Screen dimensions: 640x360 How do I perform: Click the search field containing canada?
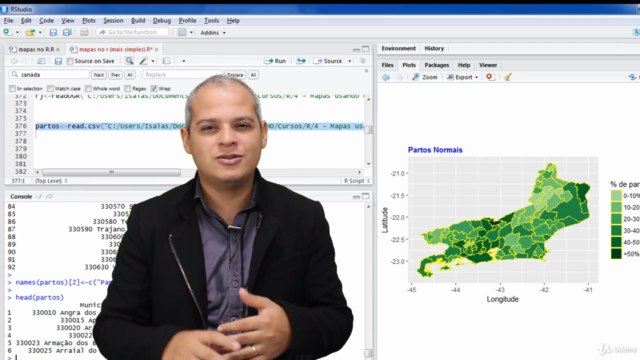(x=49, y=75)
